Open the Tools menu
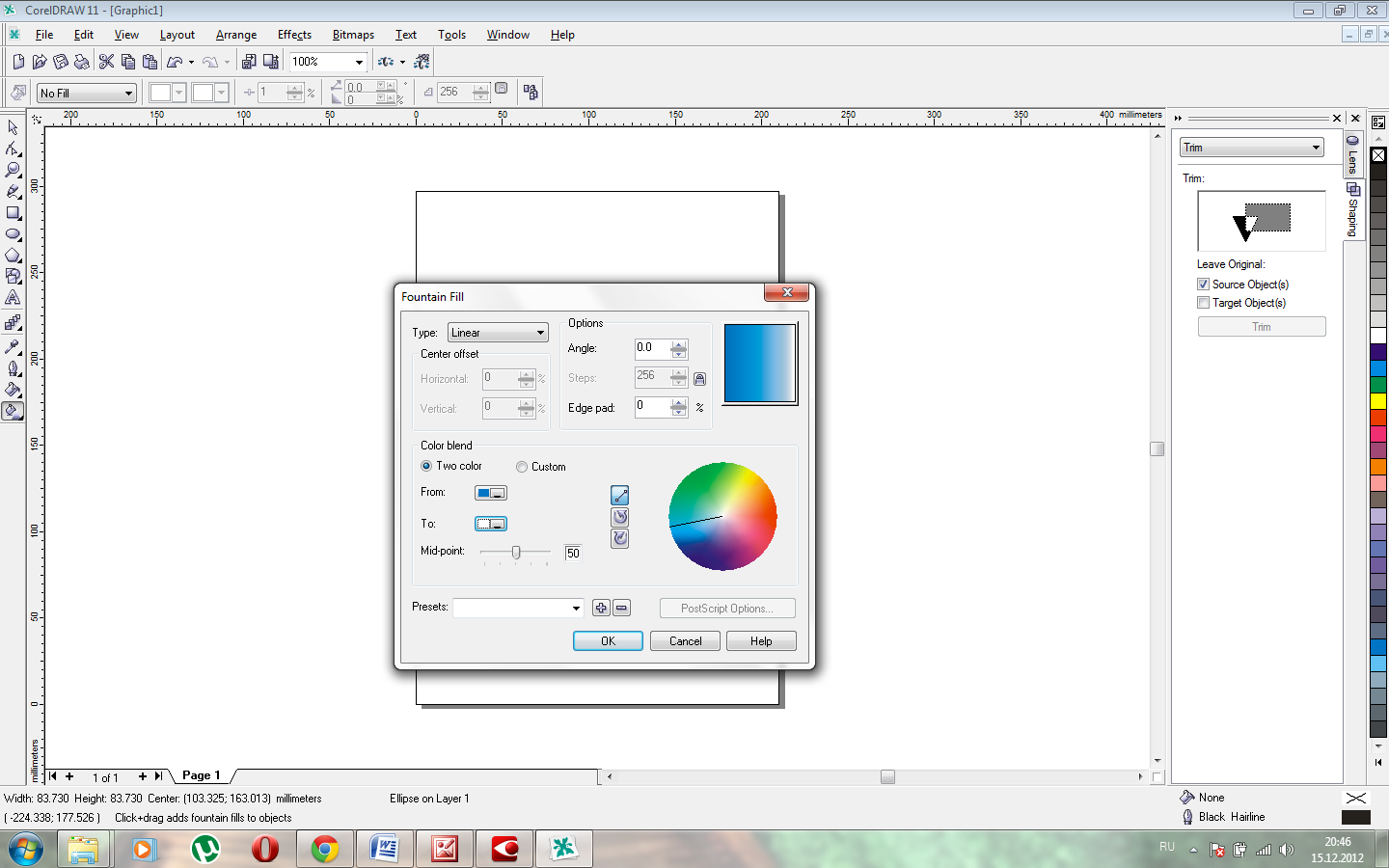1389x868 pixels. (x=451, y=35)
